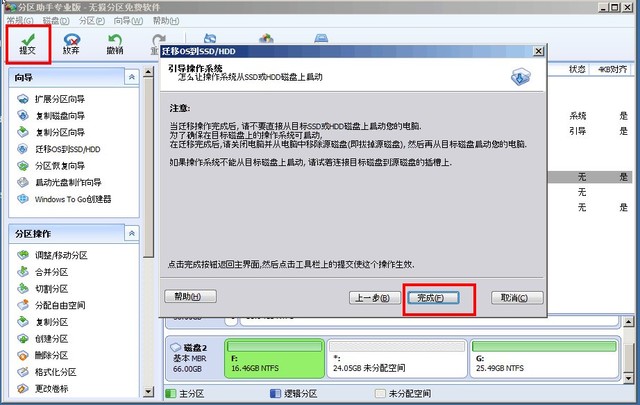
Task: Click the 取消(C) button
Action: click(517, 298)
